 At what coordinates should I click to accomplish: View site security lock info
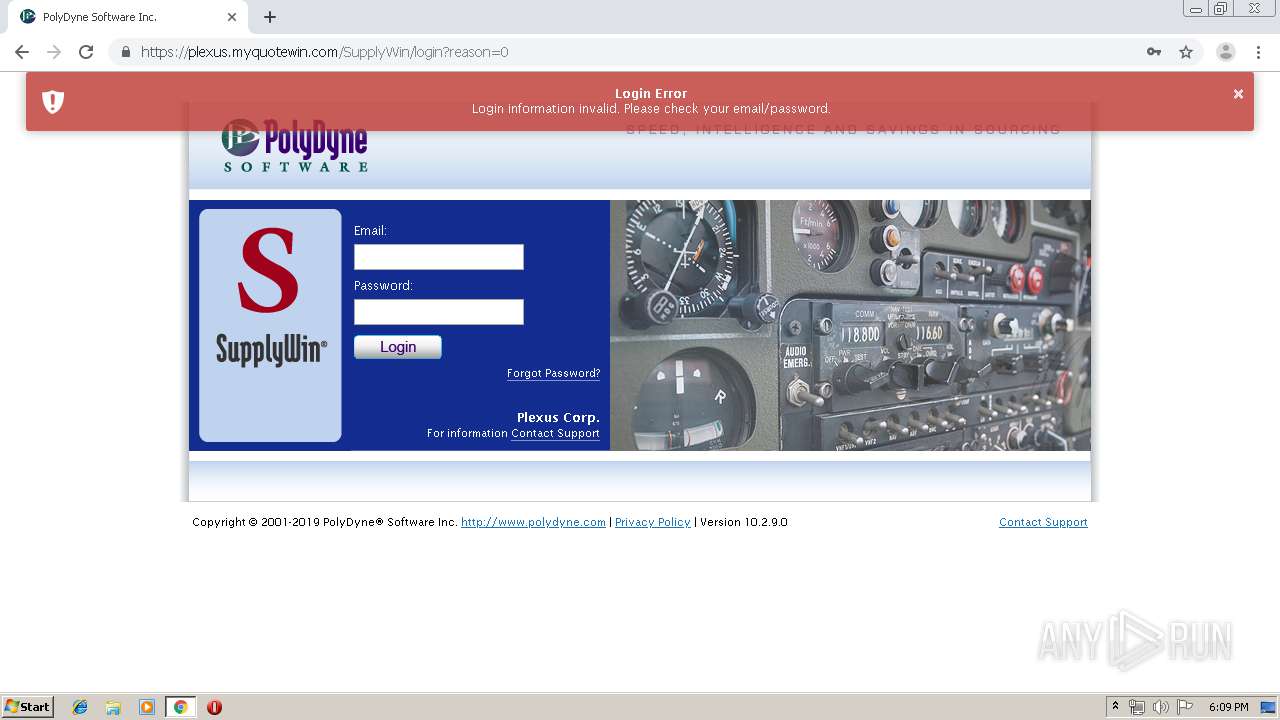coord(126,52)
